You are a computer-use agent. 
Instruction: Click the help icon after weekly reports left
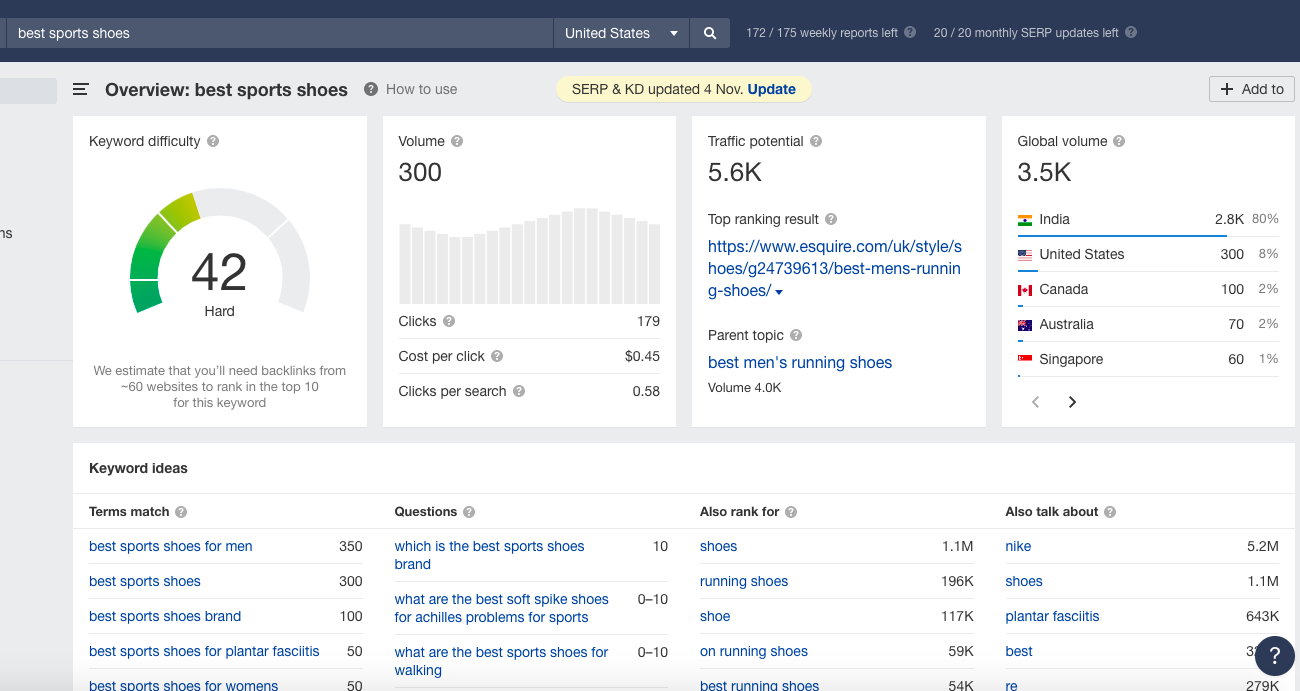tap(910, 33)
